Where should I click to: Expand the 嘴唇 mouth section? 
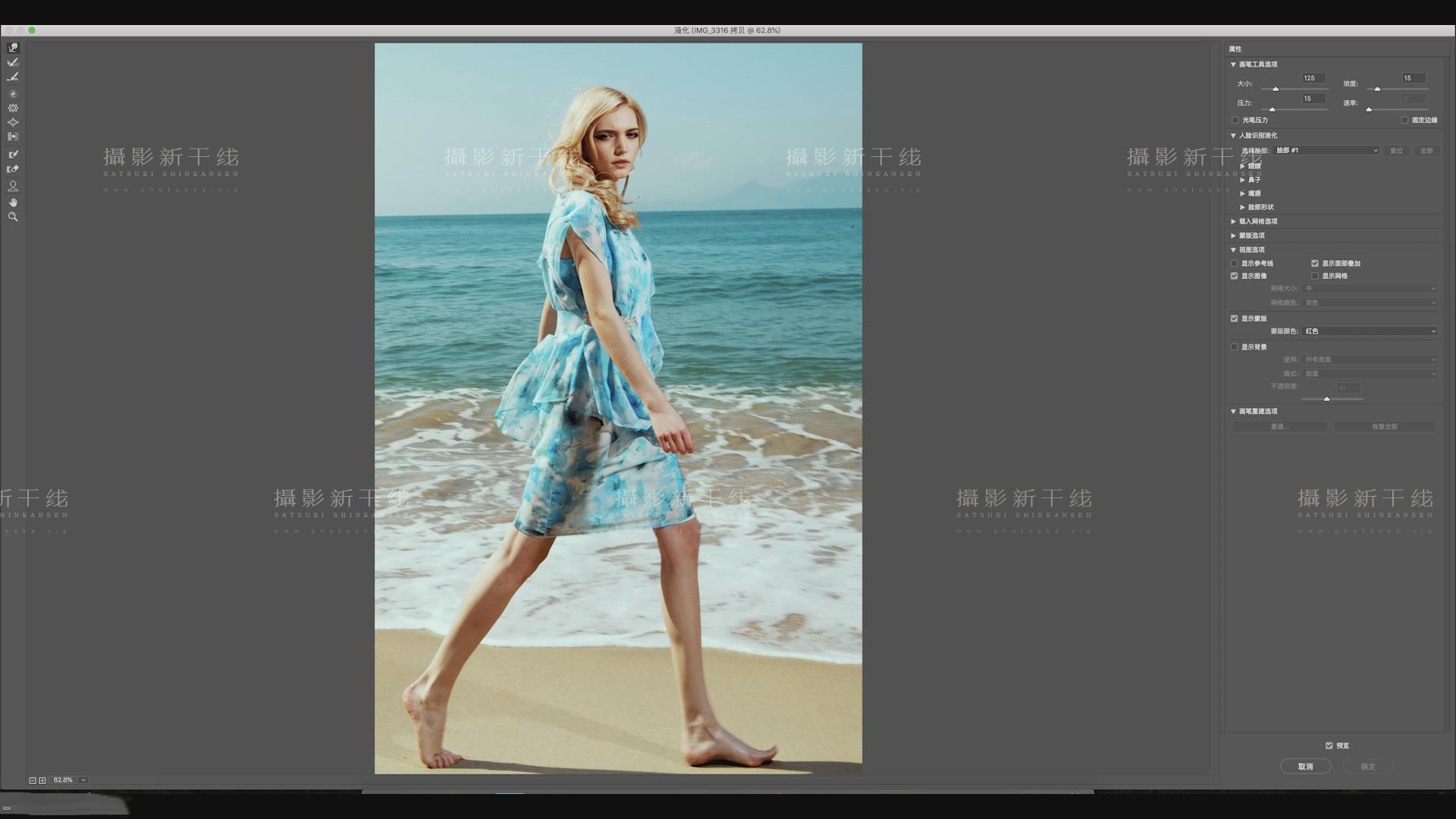1242,193
